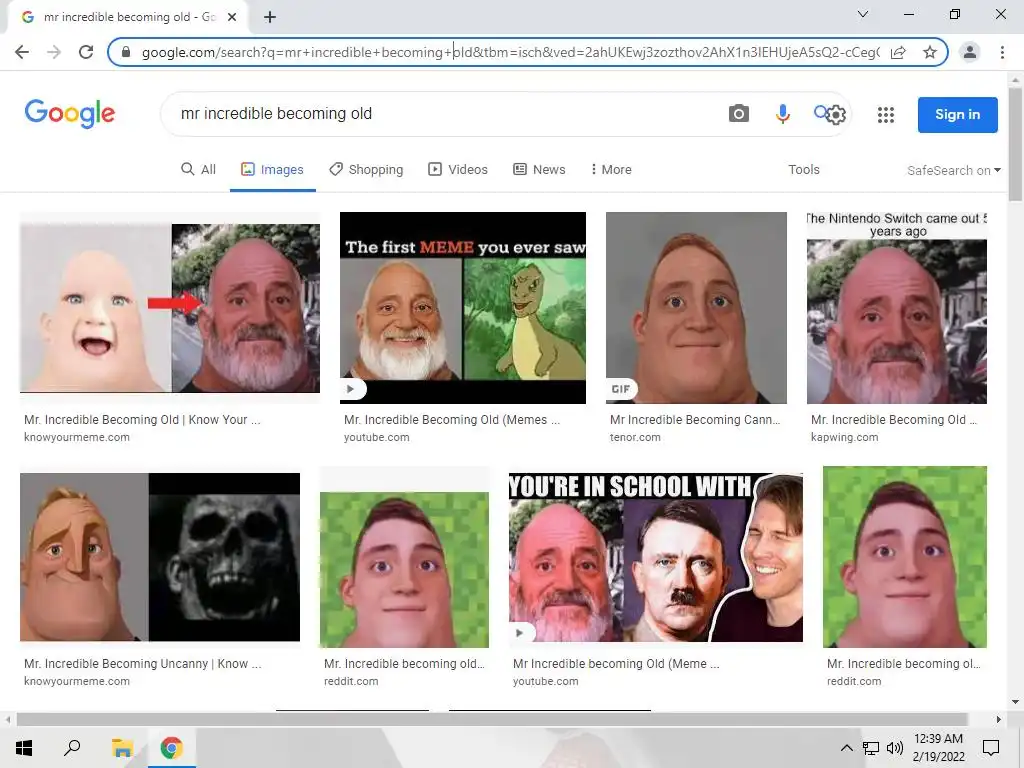Open 'Mr. Incredible Becoming Old | Know Your' link
Image resolution: width=1024 pixels, height=768 pixels.
click(142, 419)
